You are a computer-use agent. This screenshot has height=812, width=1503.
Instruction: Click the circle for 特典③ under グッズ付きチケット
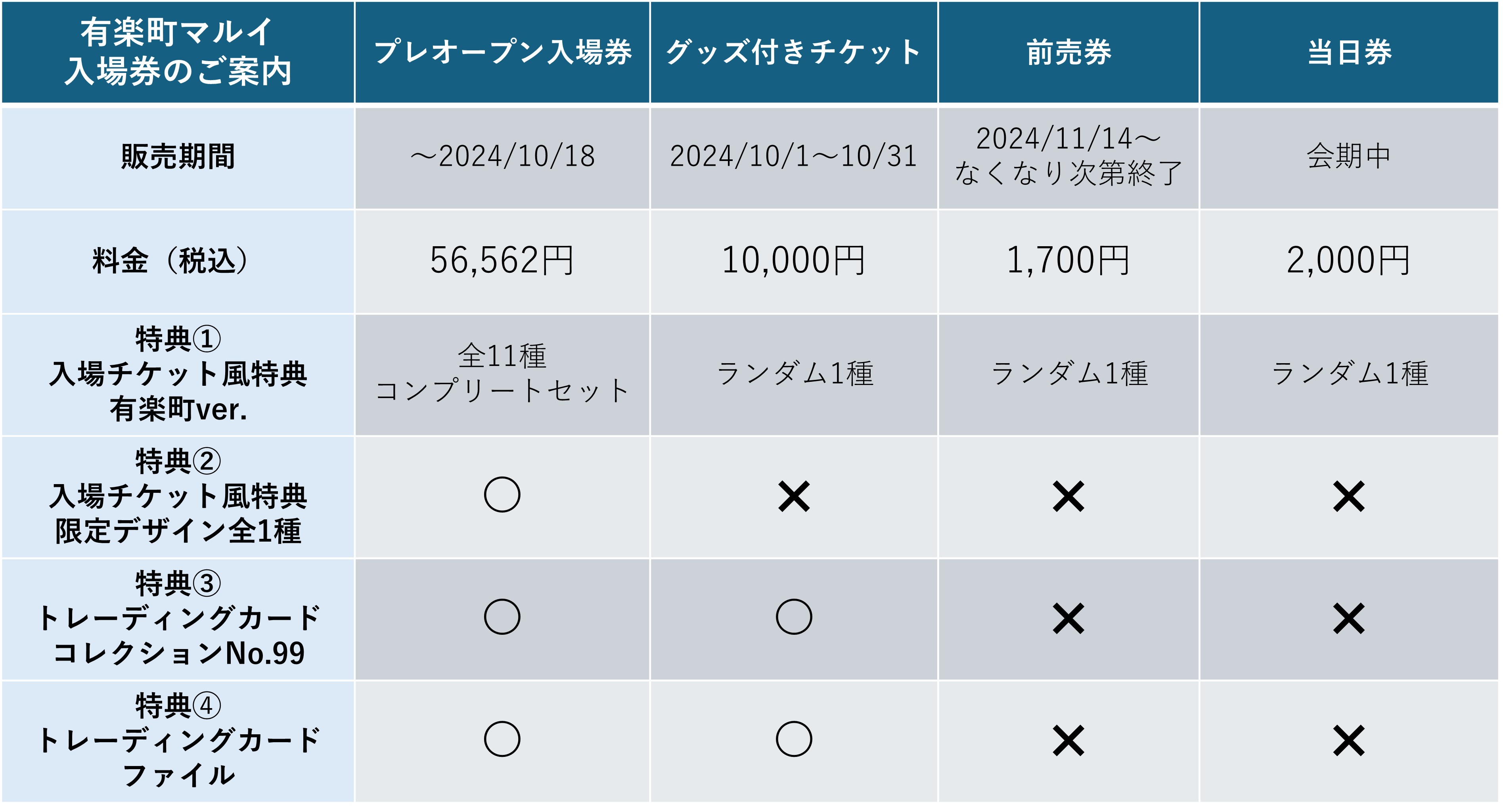[793, 617]
